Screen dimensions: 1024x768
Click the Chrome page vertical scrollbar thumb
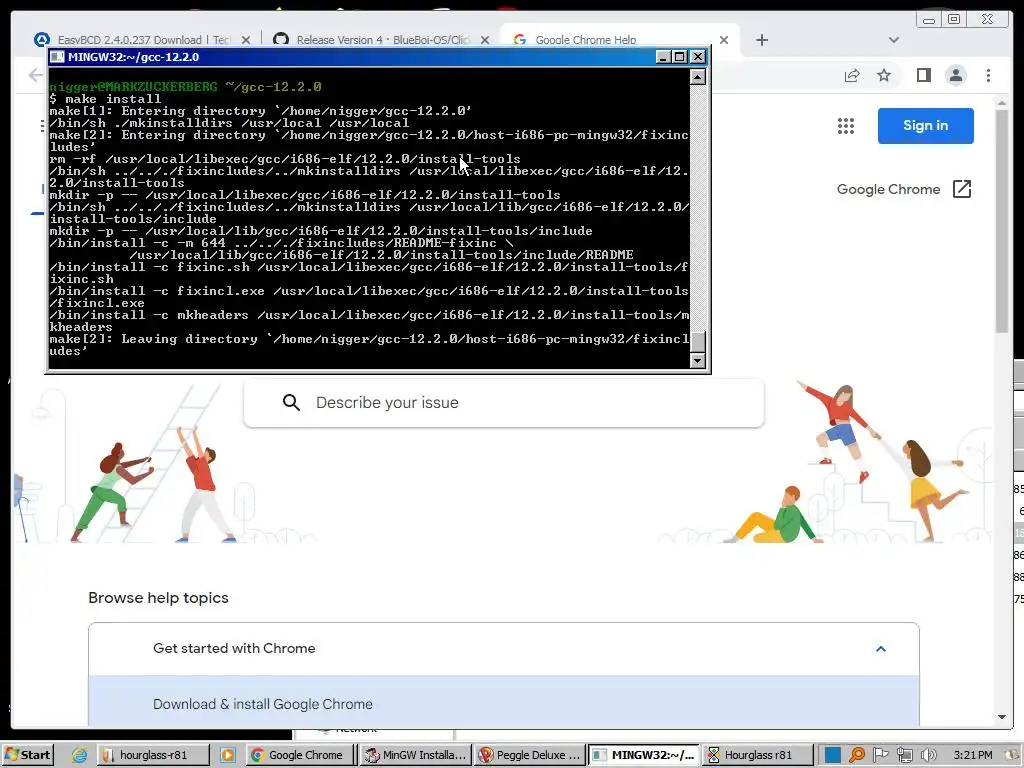(1002, 221)
